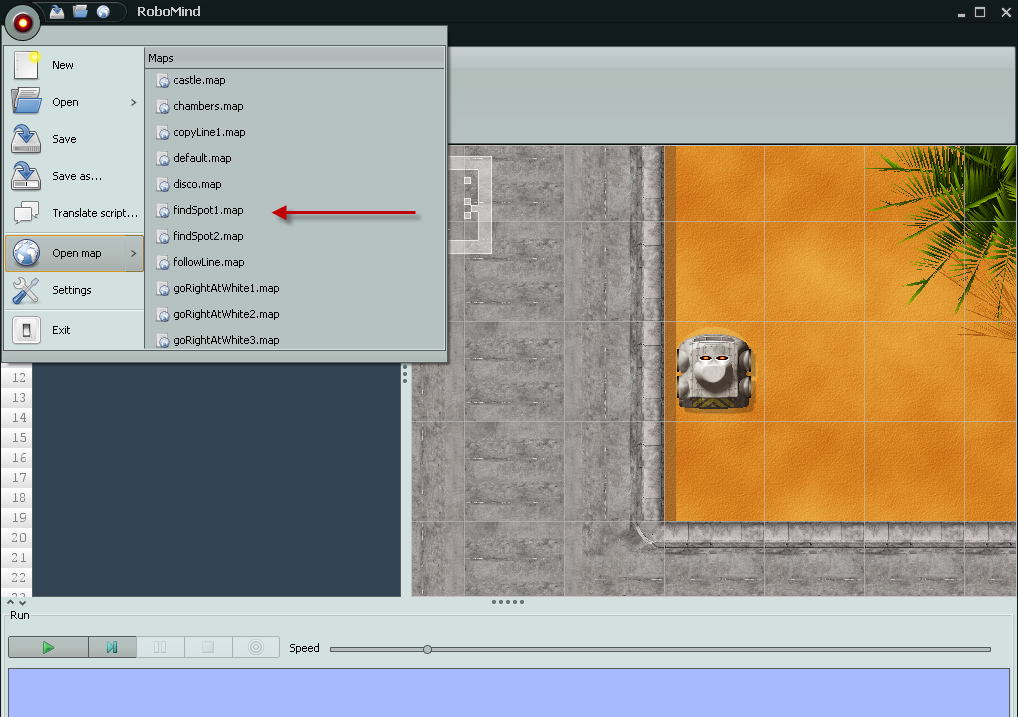Click the robot on the map

pyautogui.click(x=714, y=372)
